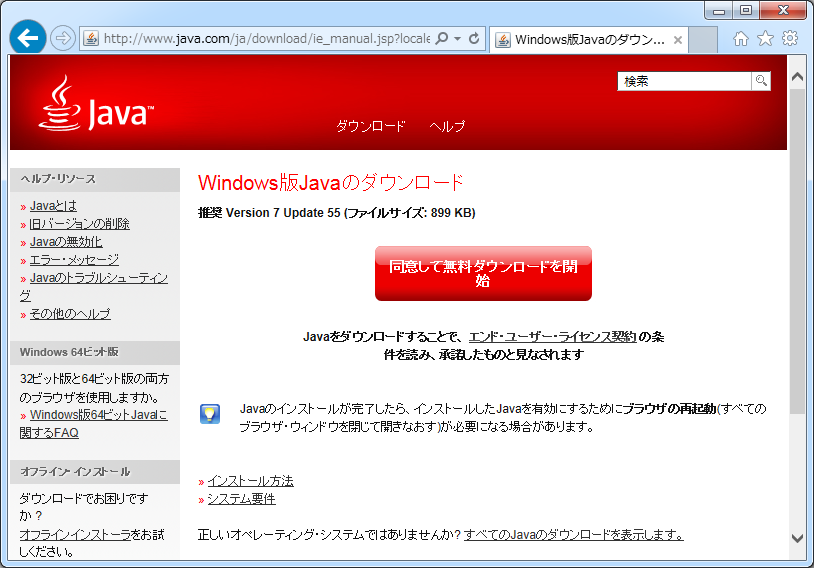
Task: Click the Refresh page icon
Action: pos(474,38)
